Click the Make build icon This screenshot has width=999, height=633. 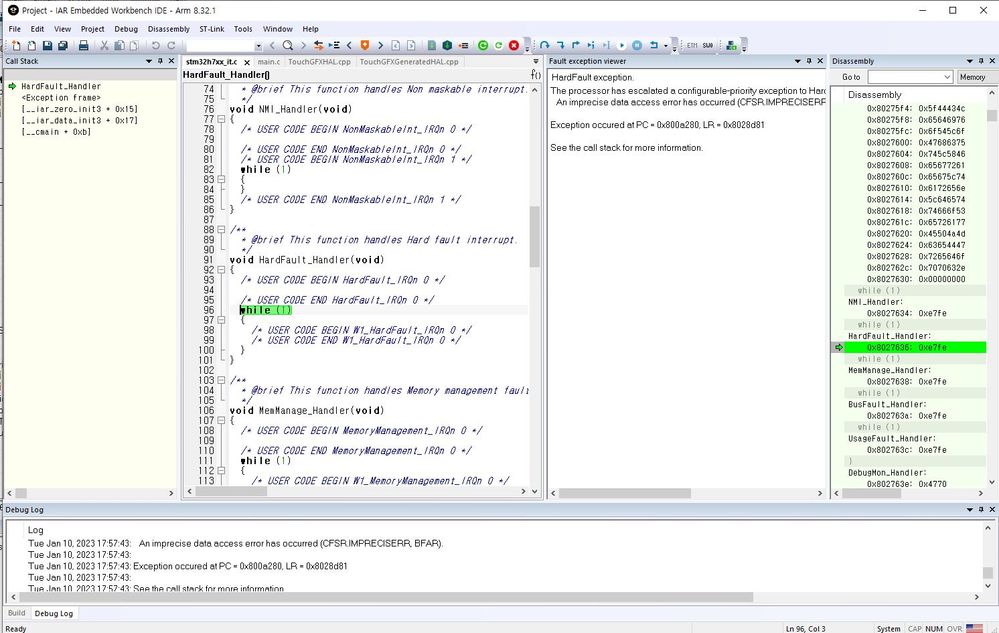(x=447, y=45)
